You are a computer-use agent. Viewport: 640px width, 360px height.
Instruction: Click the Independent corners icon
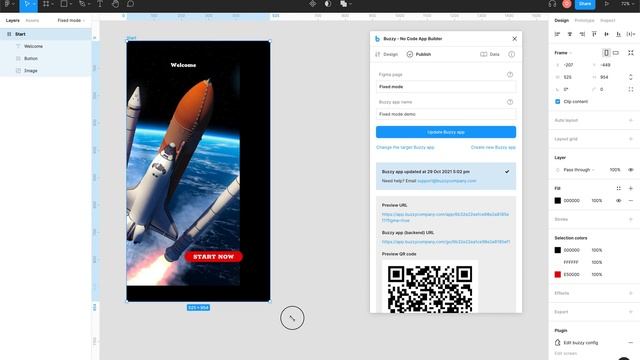pos(631,89)
